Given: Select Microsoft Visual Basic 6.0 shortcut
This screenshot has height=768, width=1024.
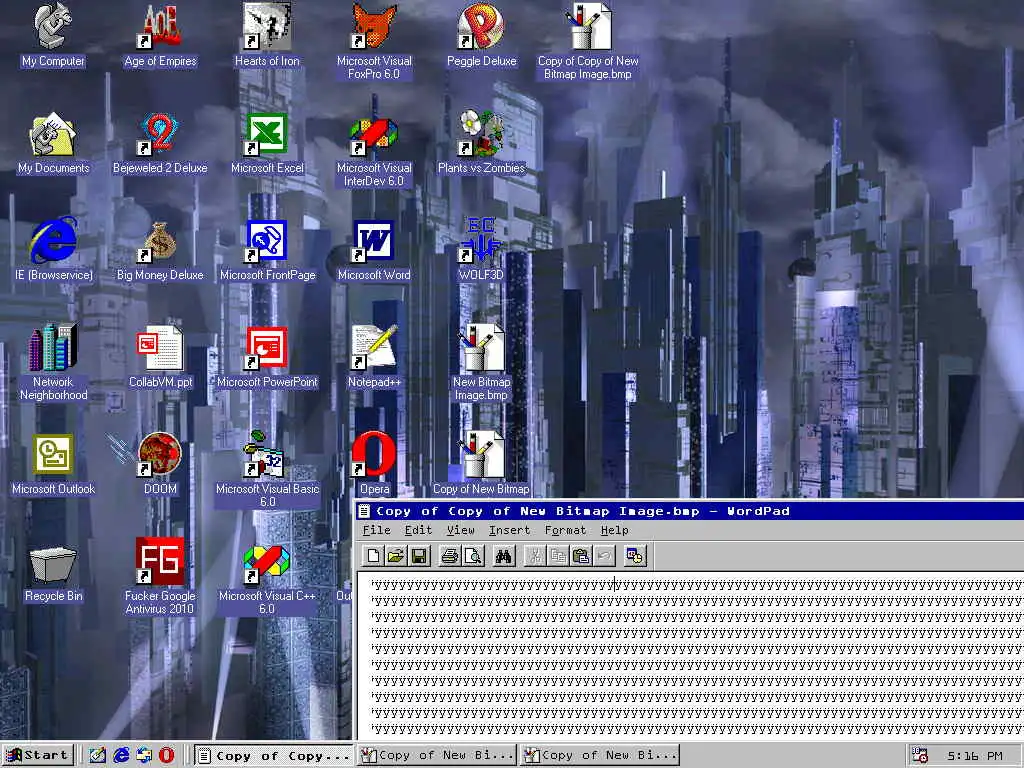Looking at the screenshot, I should click(x=266, y=470).
